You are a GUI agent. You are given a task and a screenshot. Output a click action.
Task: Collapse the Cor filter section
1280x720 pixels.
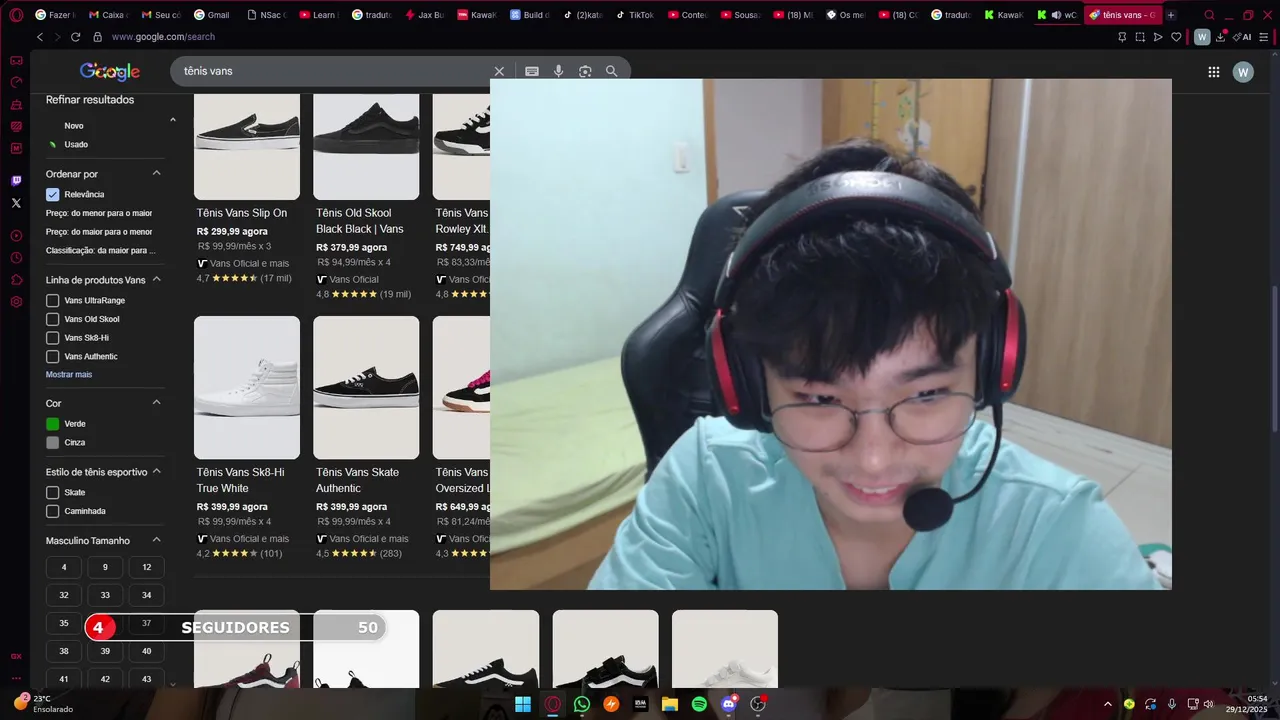pos(157,402)
